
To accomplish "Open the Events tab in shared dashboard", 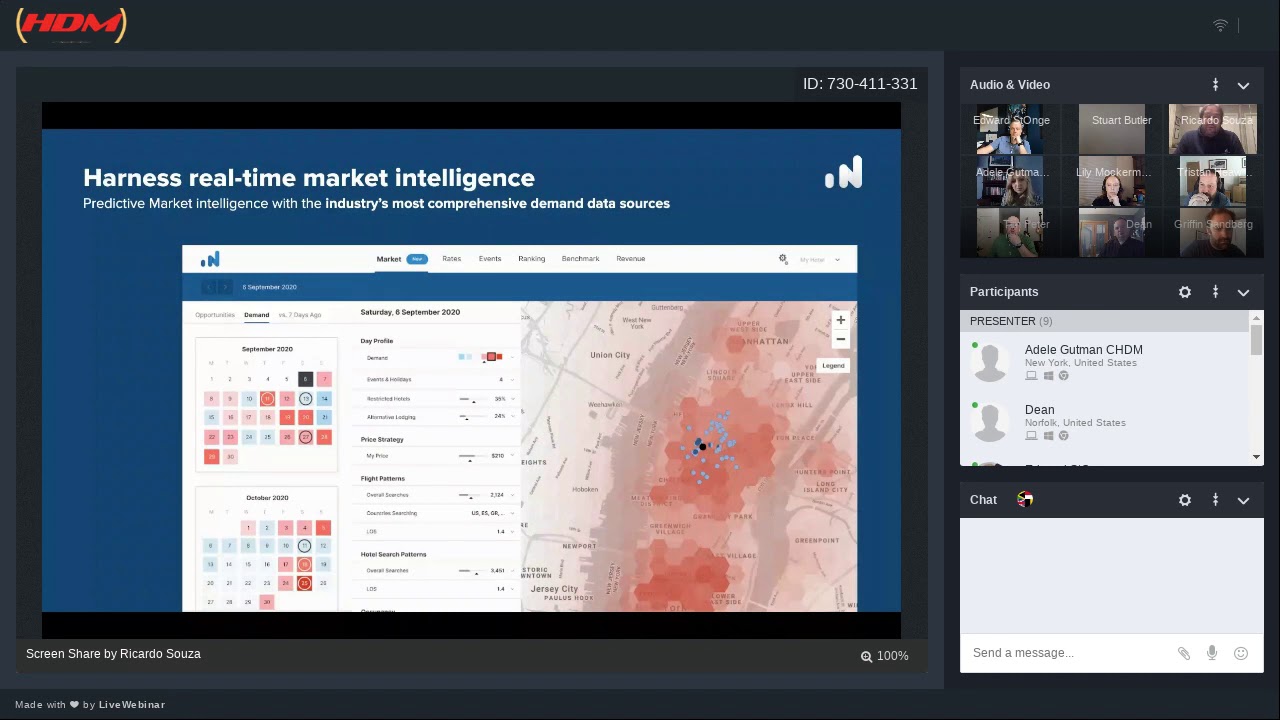I will tap(490, 259).
